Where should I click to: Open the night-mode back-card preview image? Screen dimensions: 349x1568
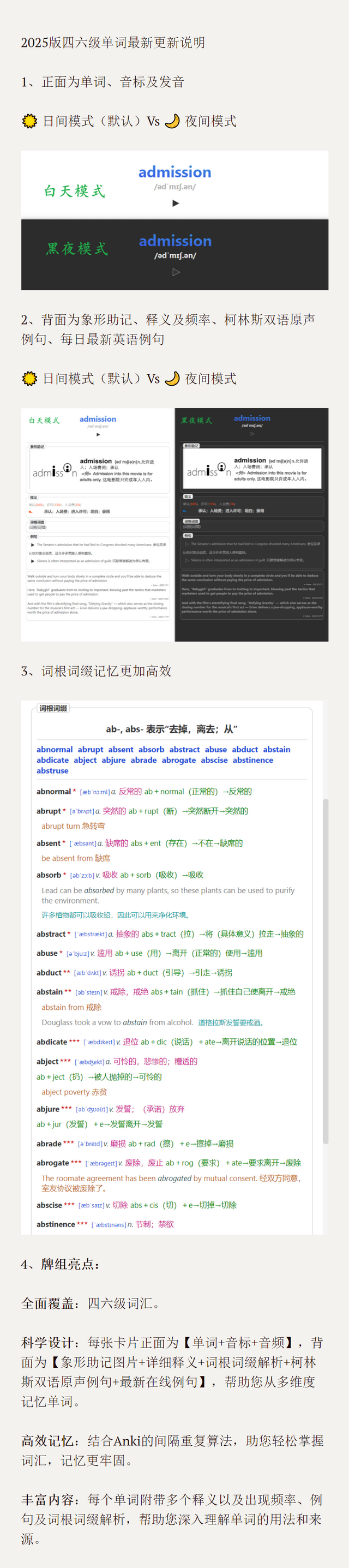click(252, 525)
